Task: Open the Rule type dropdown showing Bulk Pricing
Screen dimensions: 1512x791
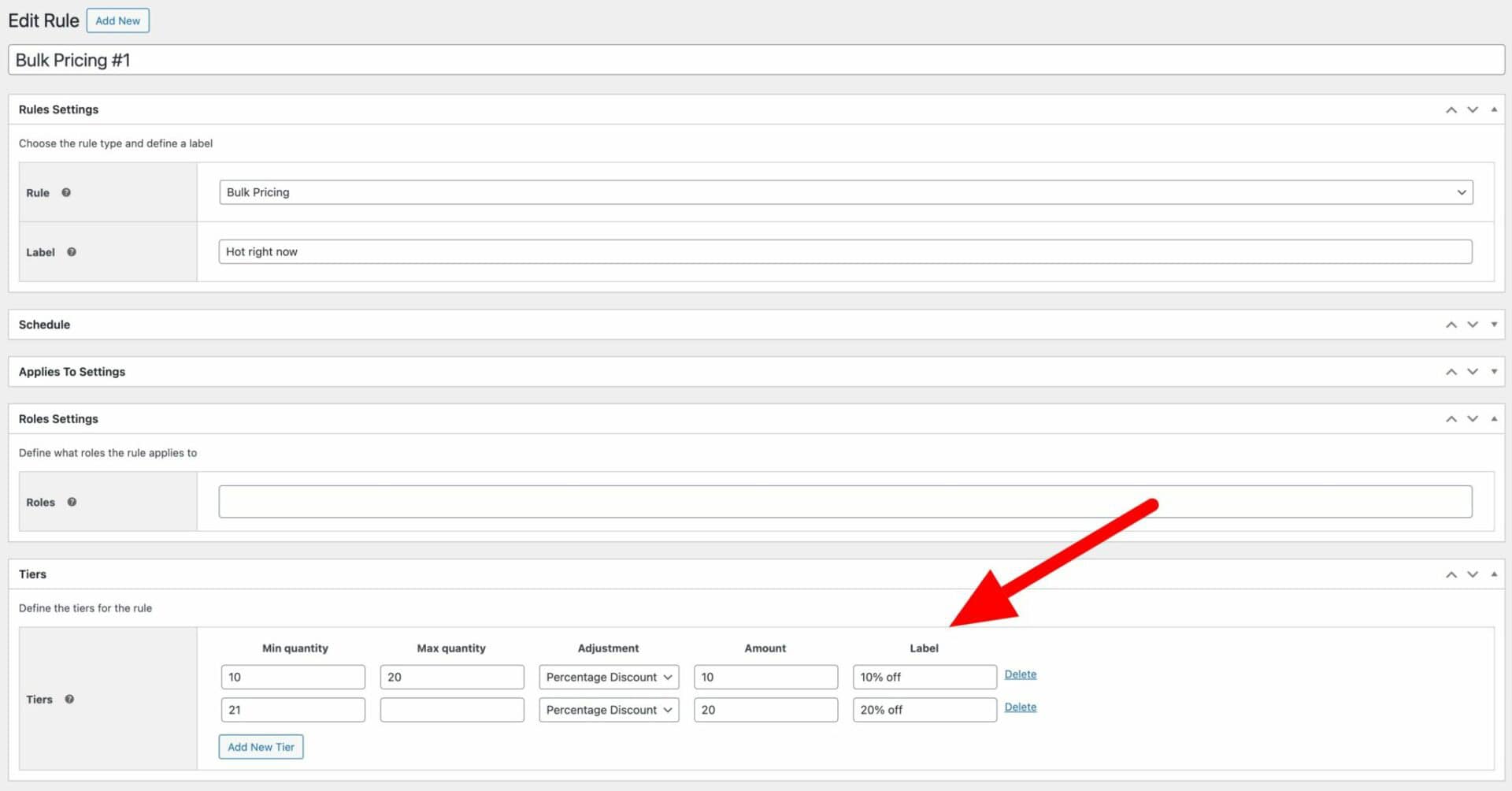Action: click(x=846, y=192)
